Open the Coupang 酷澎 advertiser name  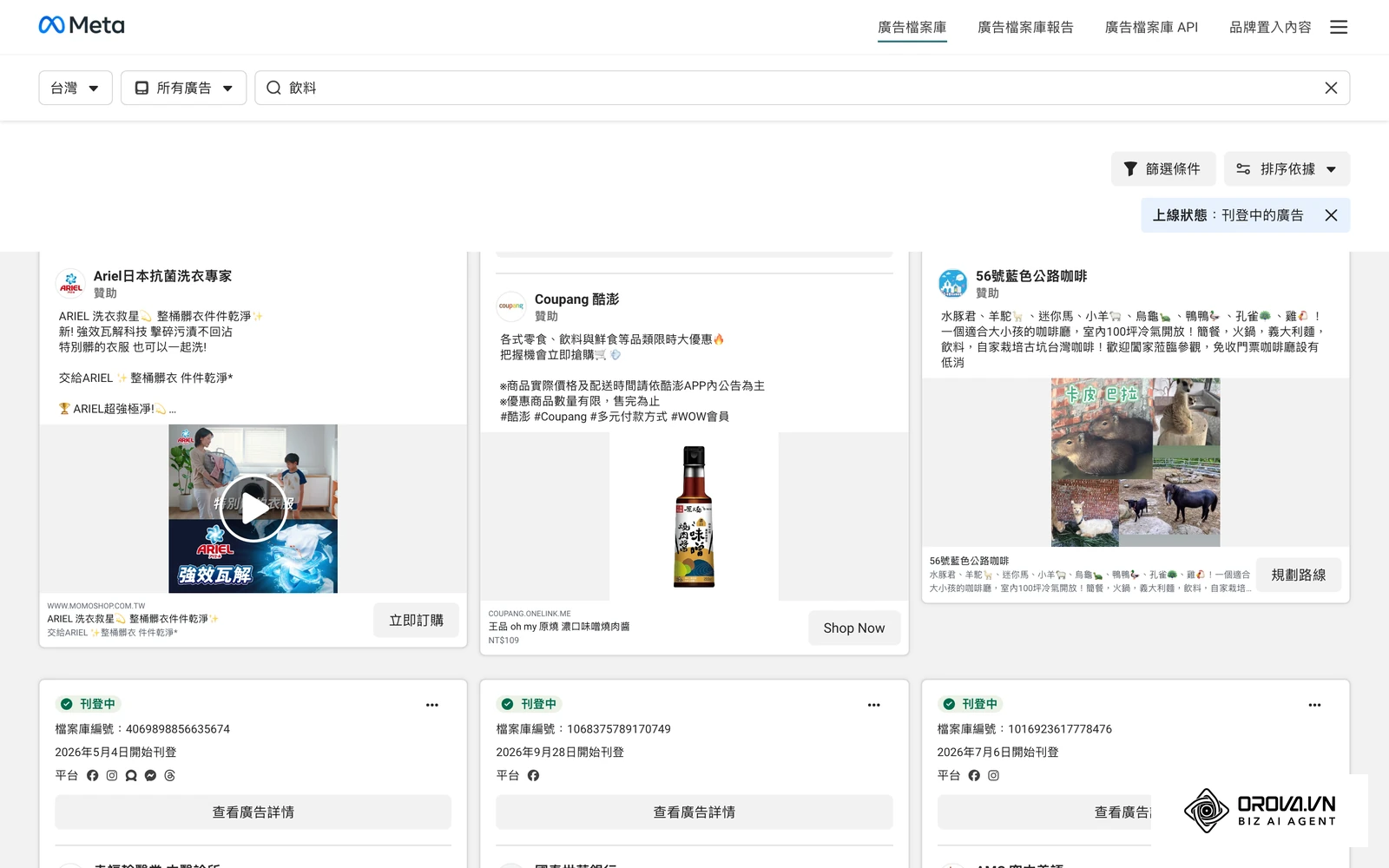coord(576,299)
